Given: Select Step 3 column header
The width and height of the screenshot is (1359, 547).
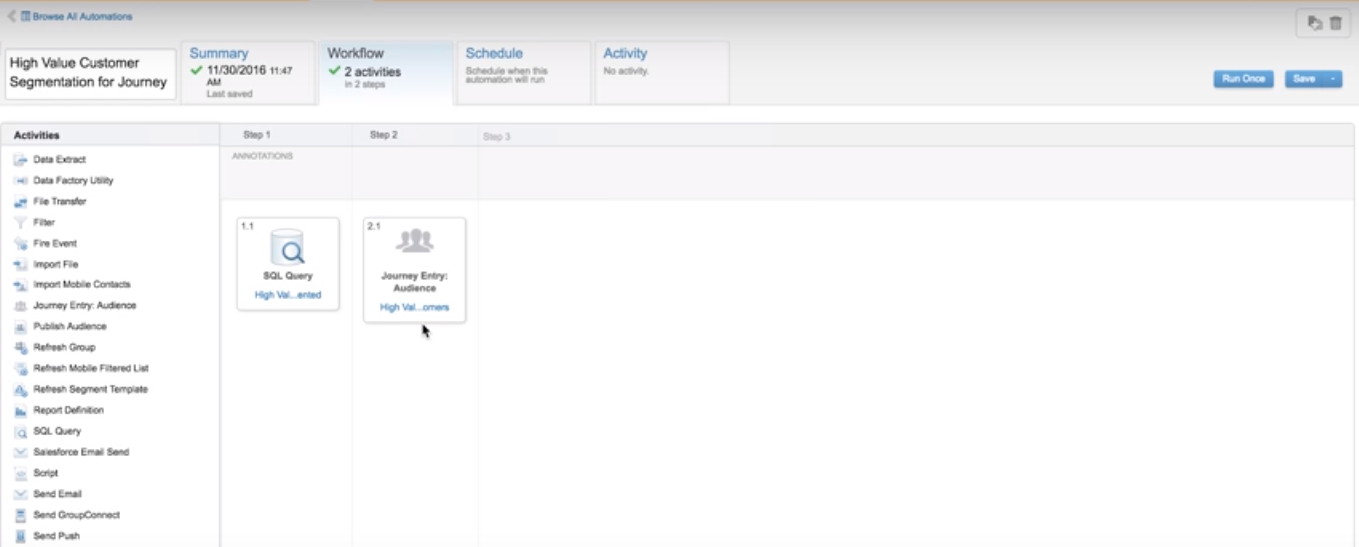Looking at the screenshot, I should click(497, 136).
